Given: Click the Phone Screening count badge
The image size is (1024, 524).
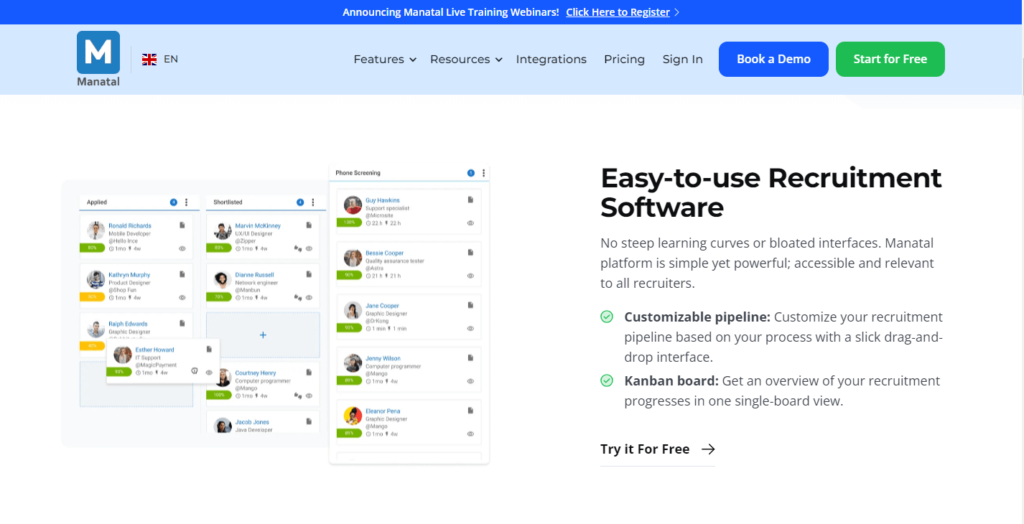Looking at the screenshot, I should (x=470, y=173).
